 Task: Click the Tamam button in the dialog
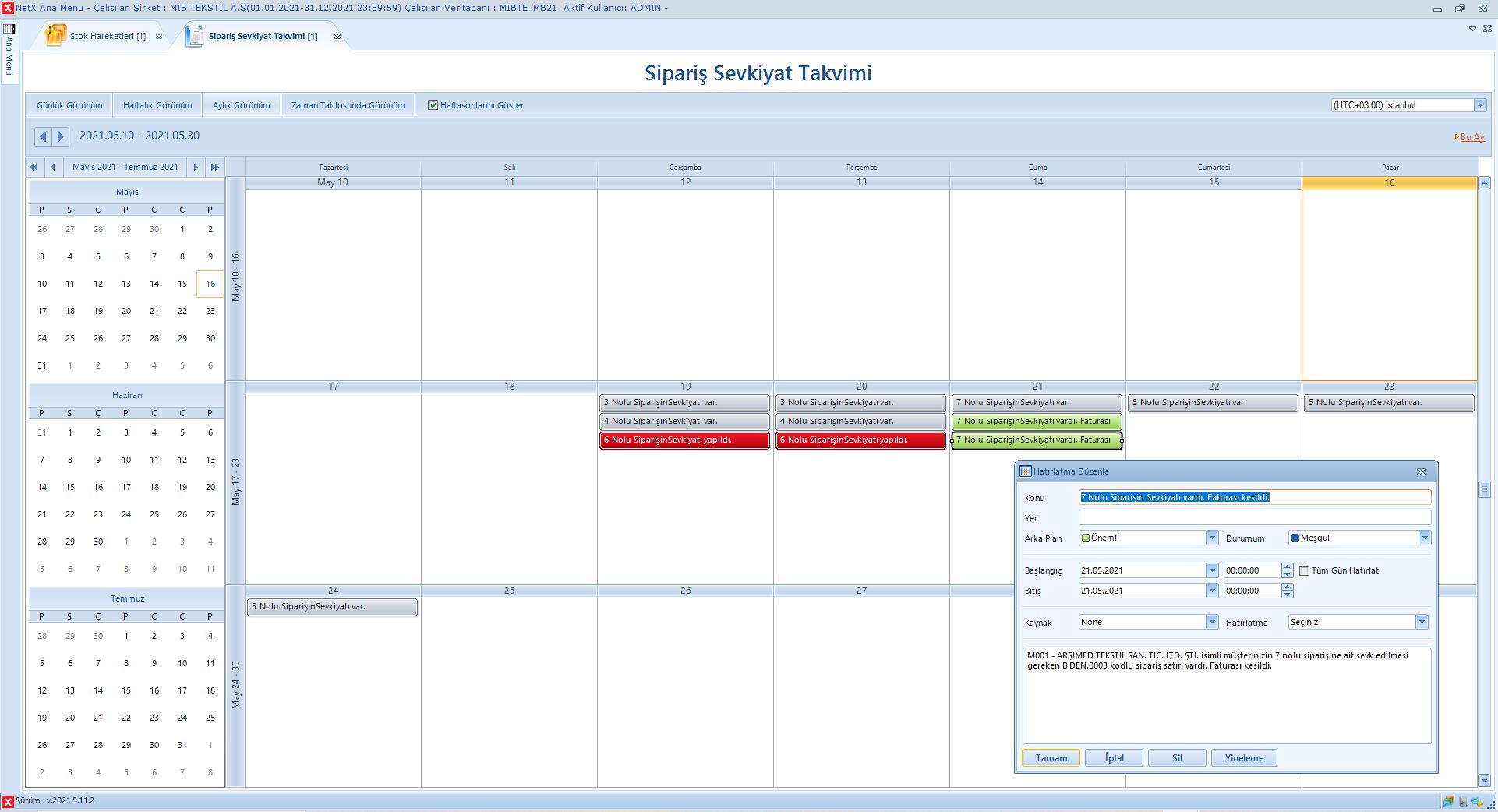coord(1051,758)
